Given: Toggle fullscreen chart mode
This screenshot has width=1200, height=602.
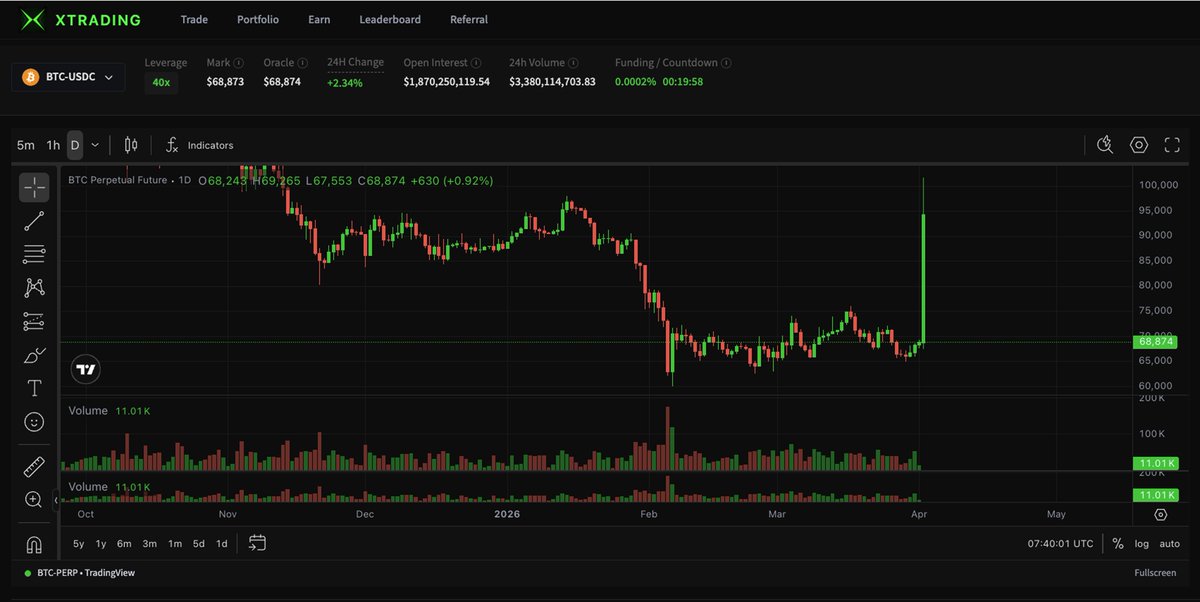Looking at the screenshot, I should pos(1172,144).
